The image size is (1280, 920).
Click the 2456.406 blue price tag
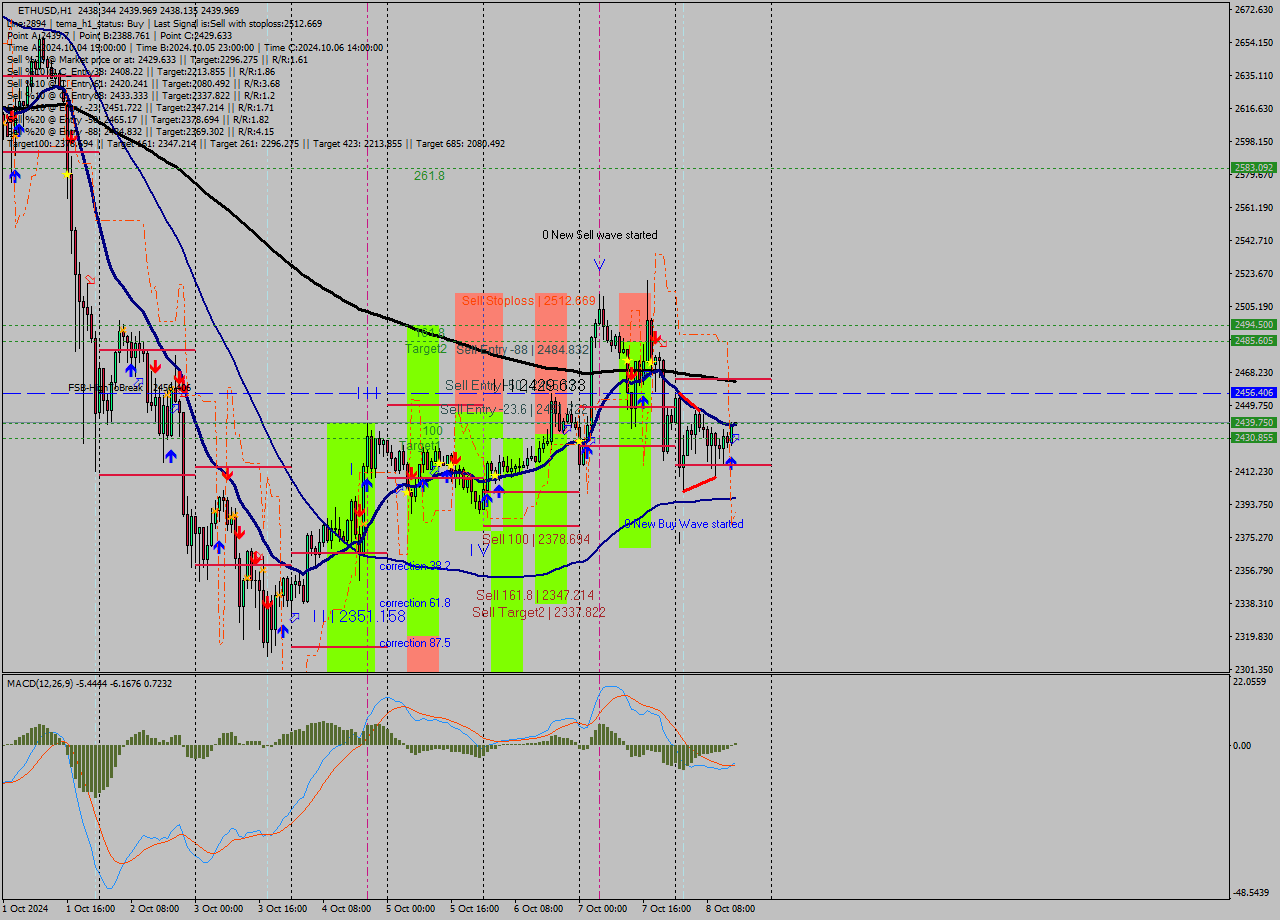coord(1253,393)
